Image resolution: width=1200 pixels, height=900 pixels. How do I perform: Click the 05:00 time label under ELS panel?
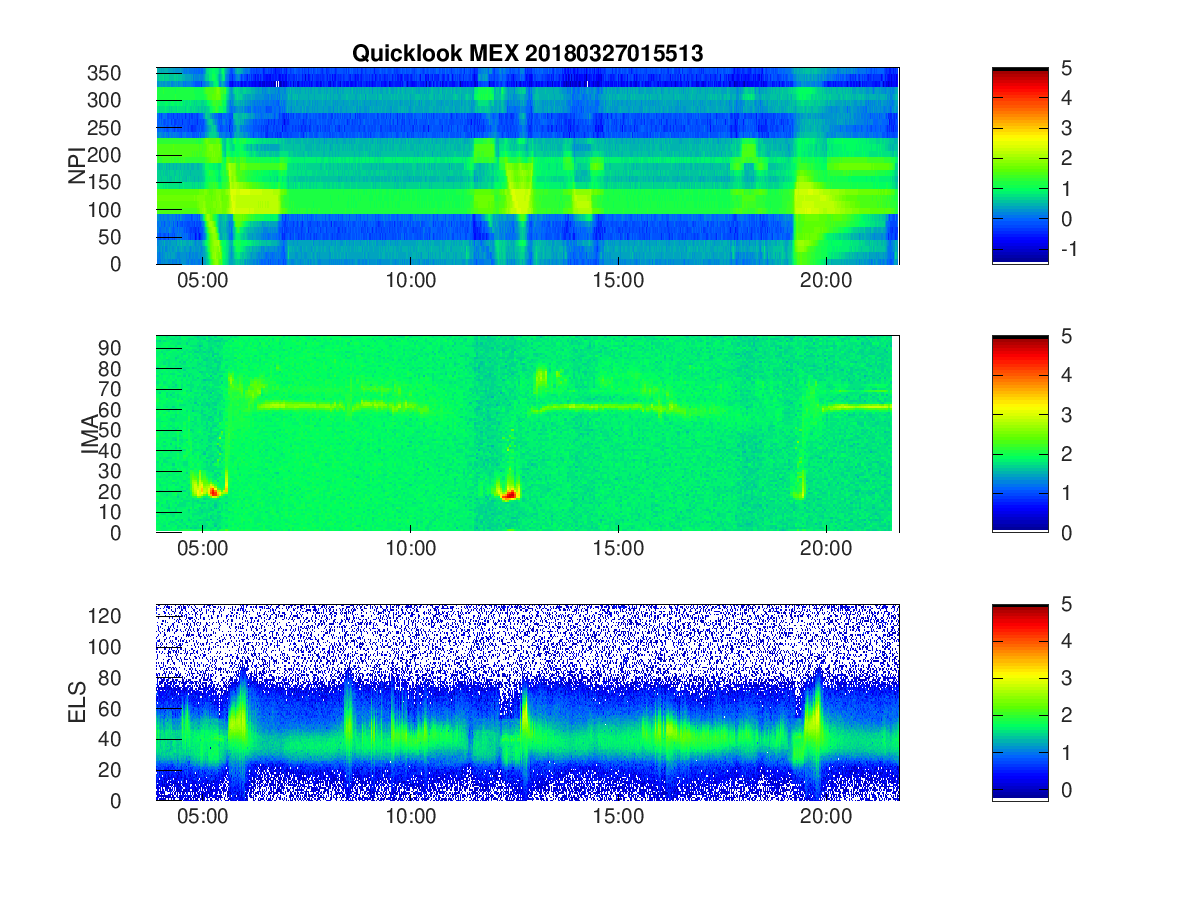point(202,817)
